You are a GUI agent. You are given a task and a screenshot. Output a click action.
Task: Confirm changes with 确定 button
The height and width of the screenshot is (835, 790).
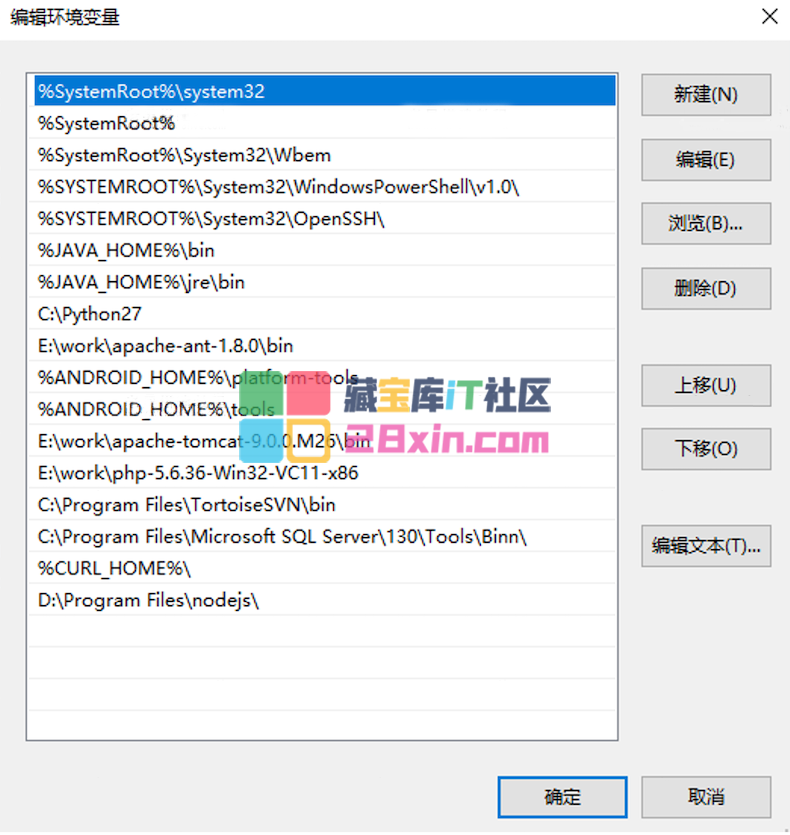[x=562, y=797]
